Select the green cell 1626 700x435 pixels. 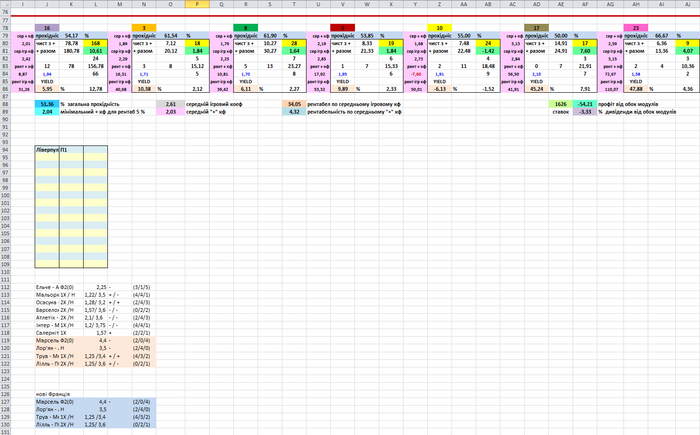[x=561, y=104]
